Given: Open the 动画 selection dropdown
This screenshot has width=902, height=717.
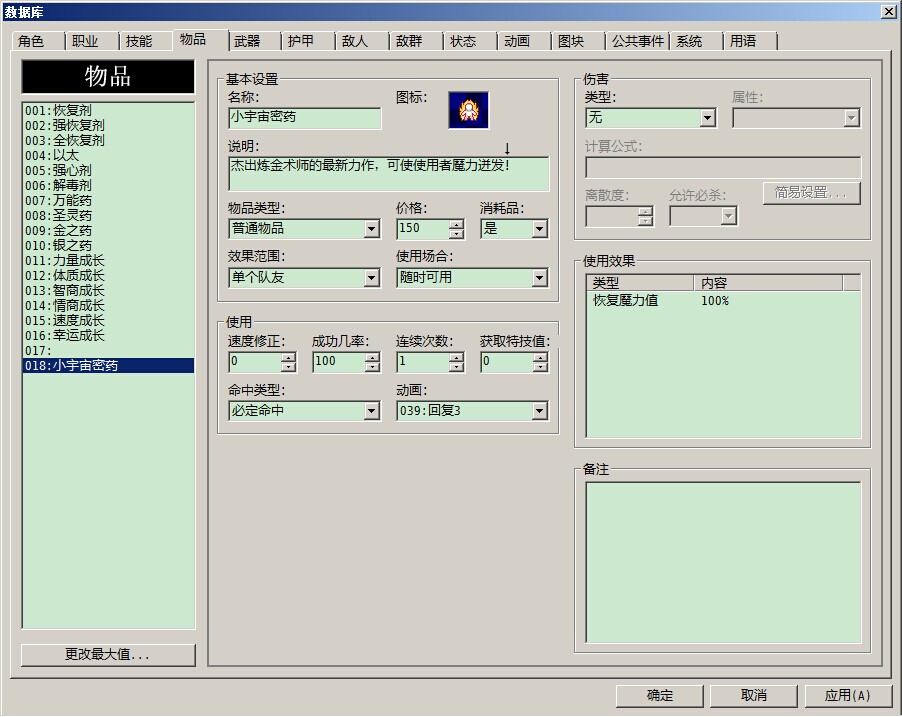Looking at the screenshot, I should tap(539, 411).
